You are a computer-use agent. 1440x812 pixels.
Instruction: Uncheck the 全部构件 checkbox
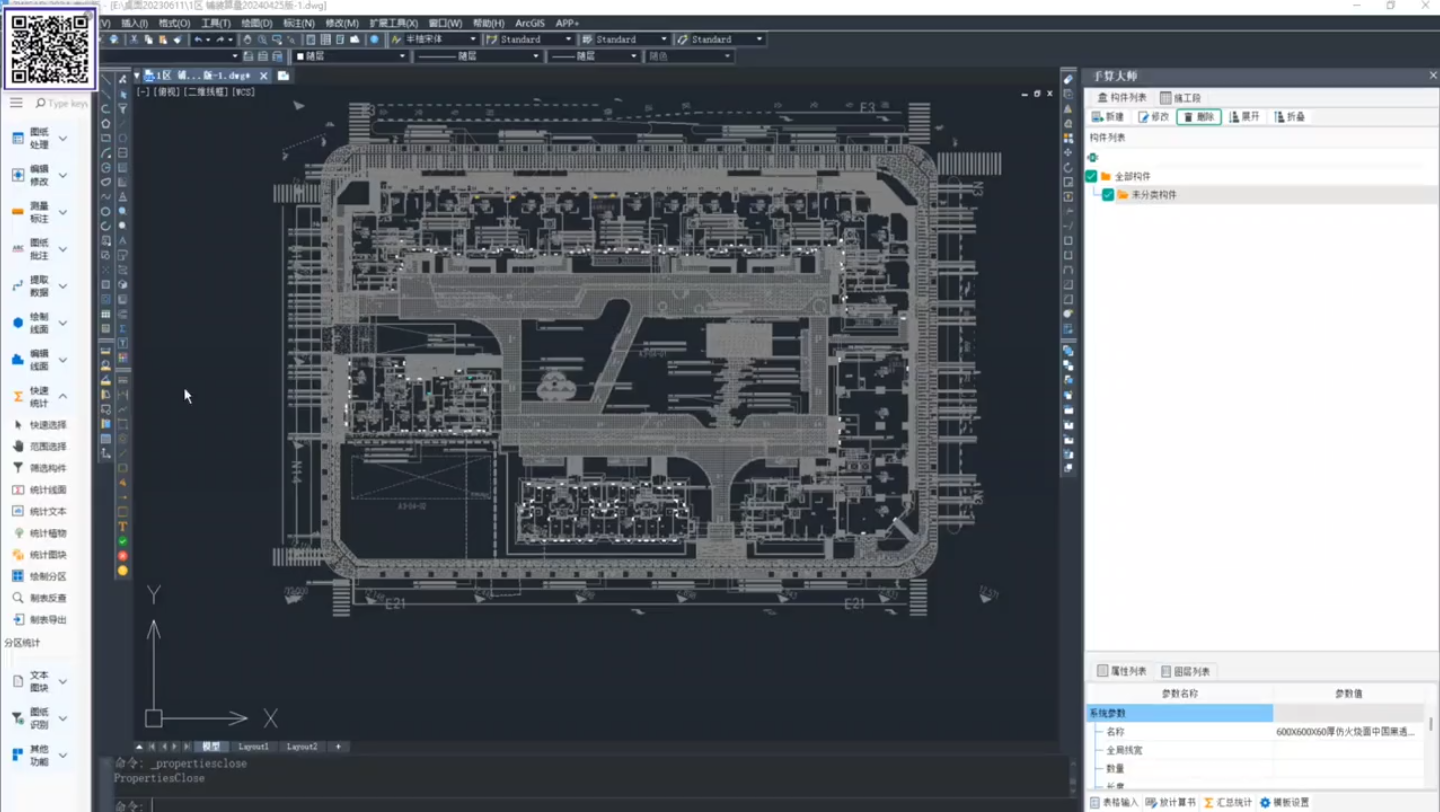coord(1091,176)
